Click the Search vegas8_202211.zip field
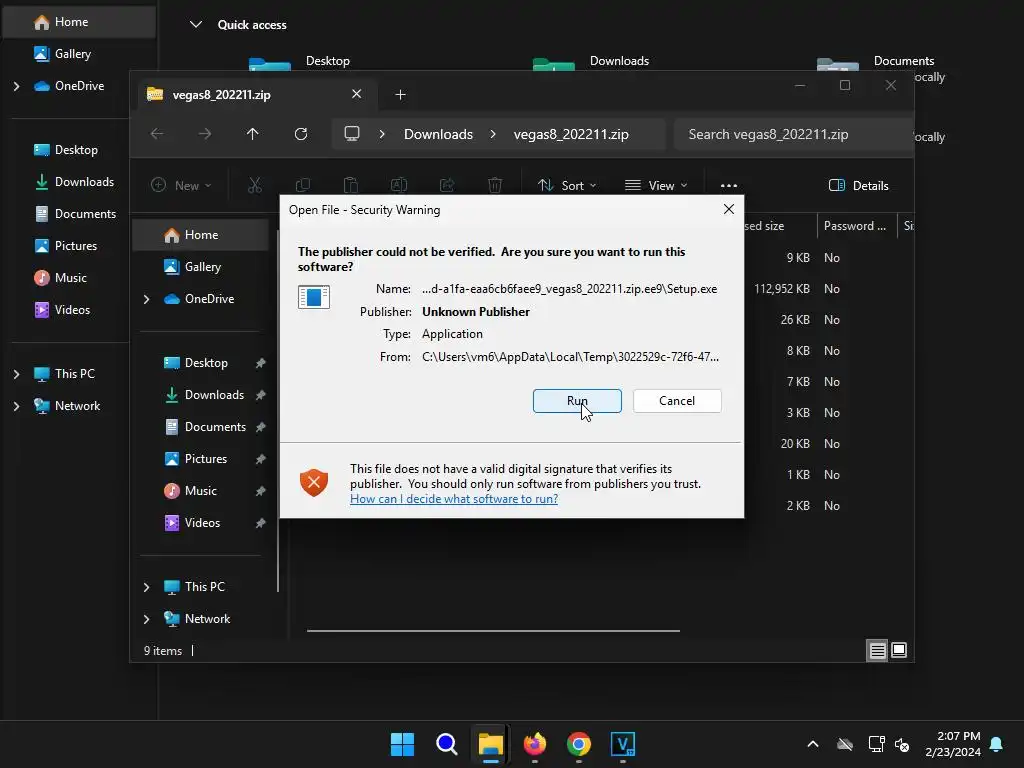Image resolution: width=1024 pixels, height=768 pixels. tap(793, 135)
